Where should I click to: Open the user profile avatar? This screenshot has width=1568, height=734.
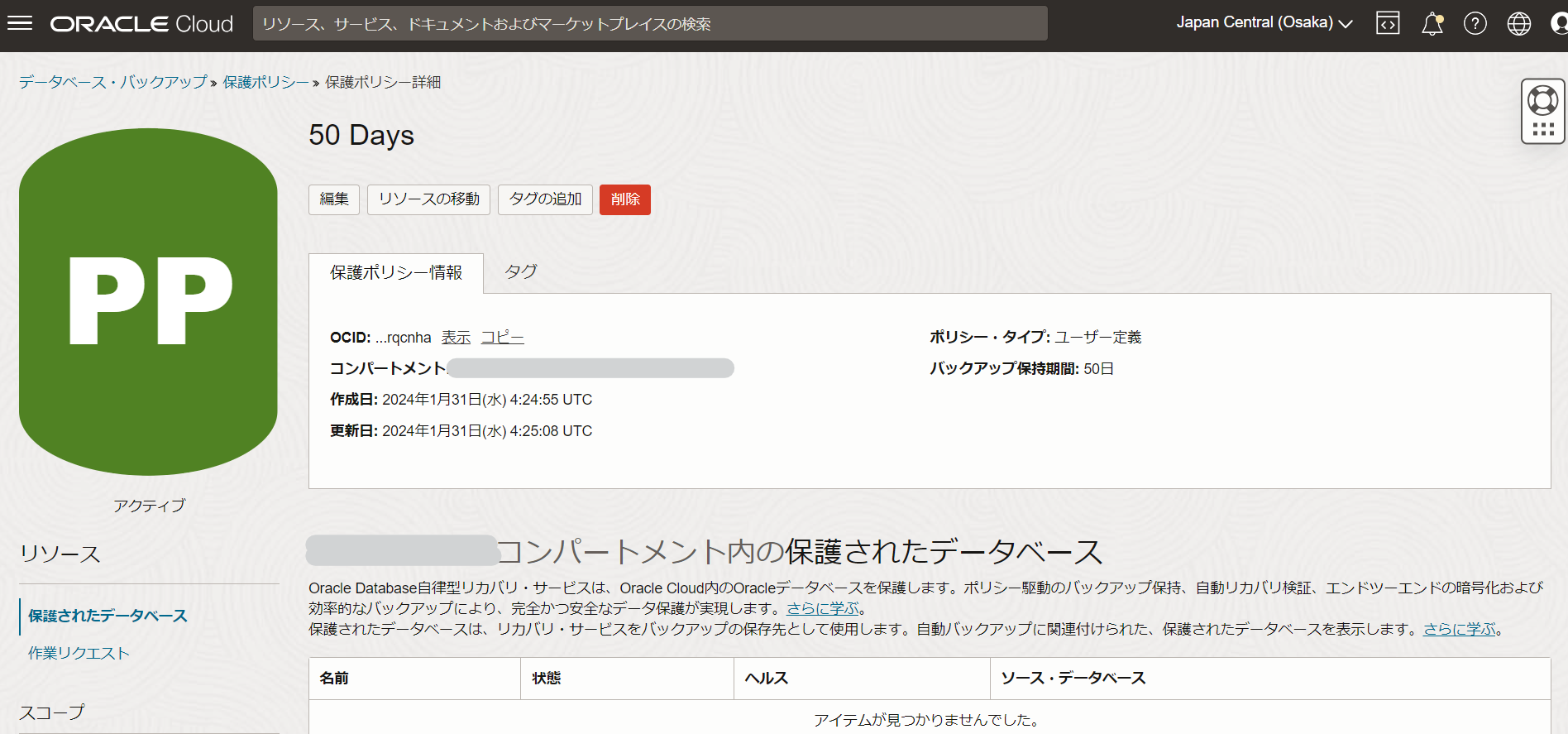click(1558, 24)
